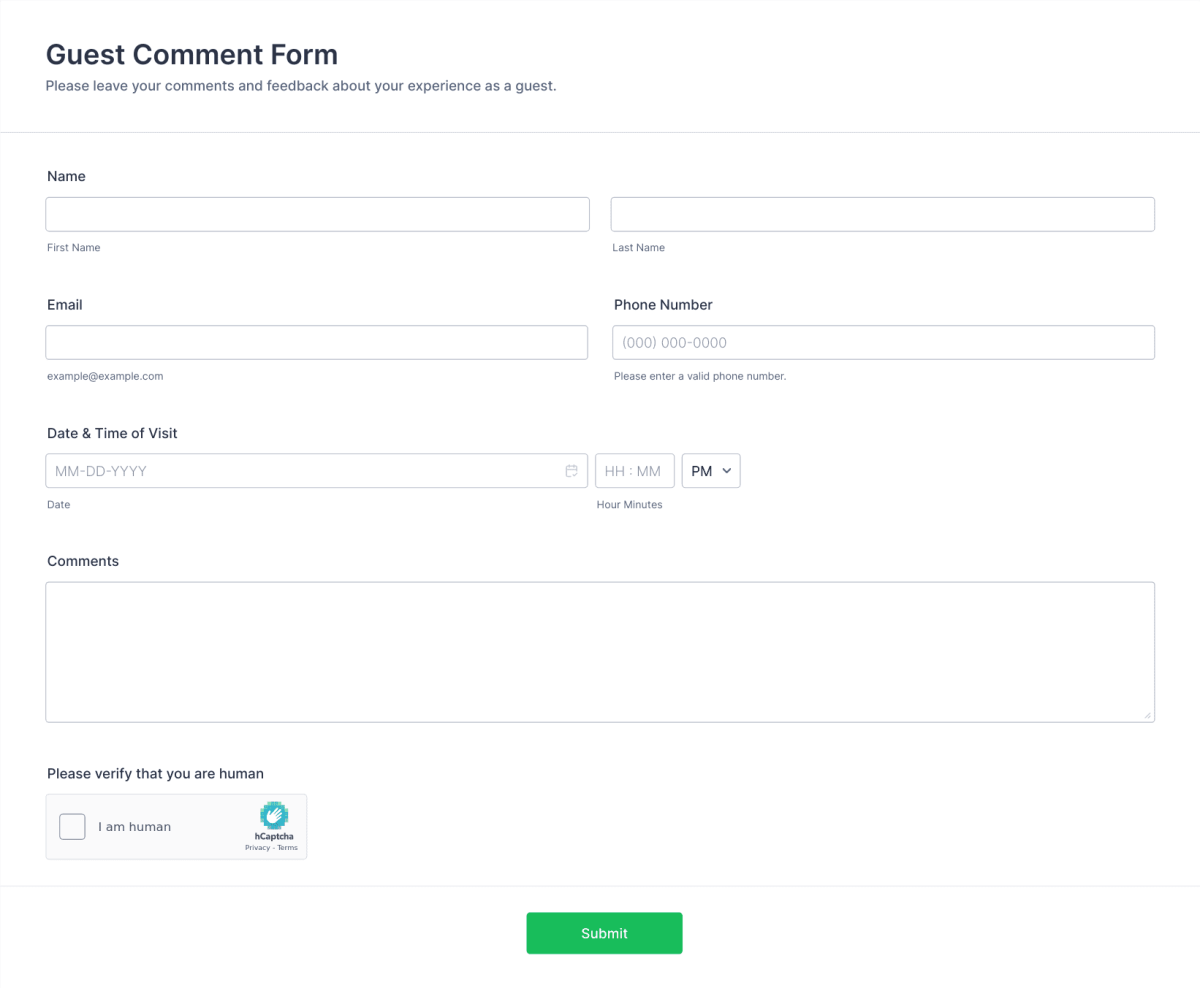Select the Email input field
Image resolution: width=1200 pixels, height=988 pixels.
[x=317, y=342]
